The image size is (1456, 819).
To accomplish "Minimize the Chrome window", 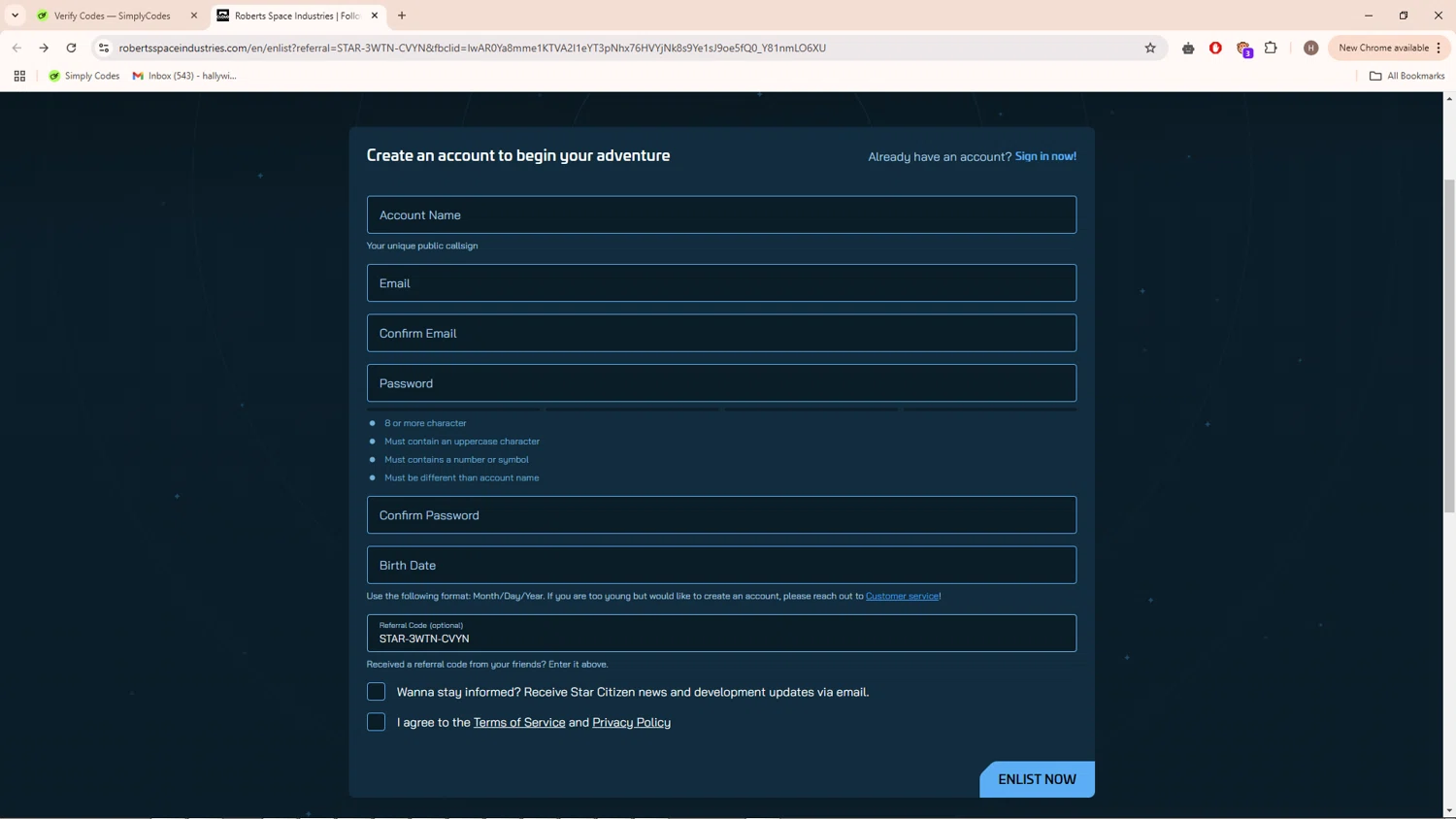I will [x=1369, y=16].
